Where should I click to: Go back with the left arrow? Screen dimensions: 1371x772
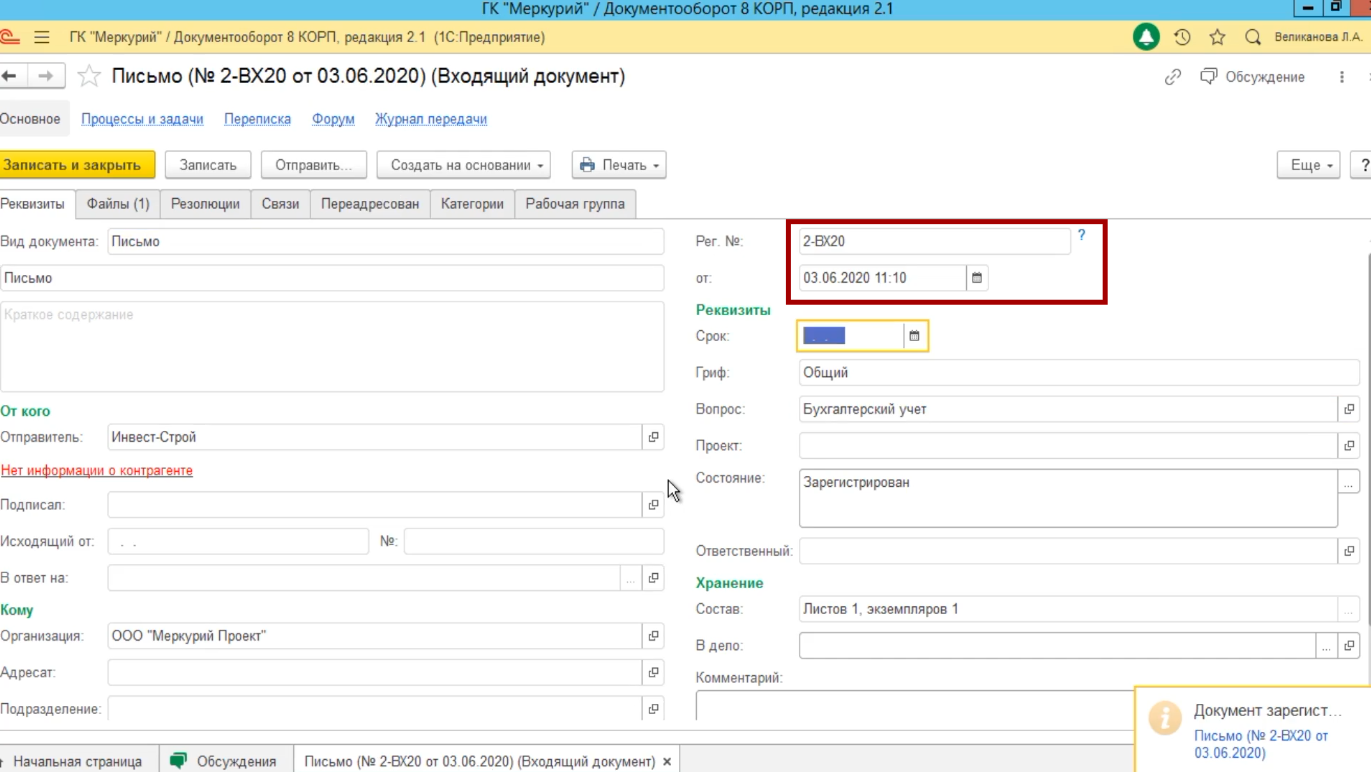(9, 76)
